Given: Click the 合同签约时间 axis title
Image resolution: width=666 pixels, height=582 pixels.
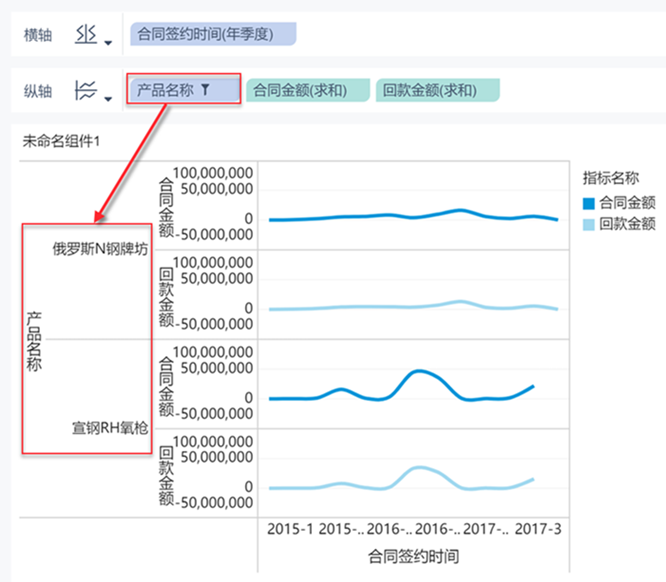Looking at the screenshot, I should pyautogui.click(x=413, y=556).
